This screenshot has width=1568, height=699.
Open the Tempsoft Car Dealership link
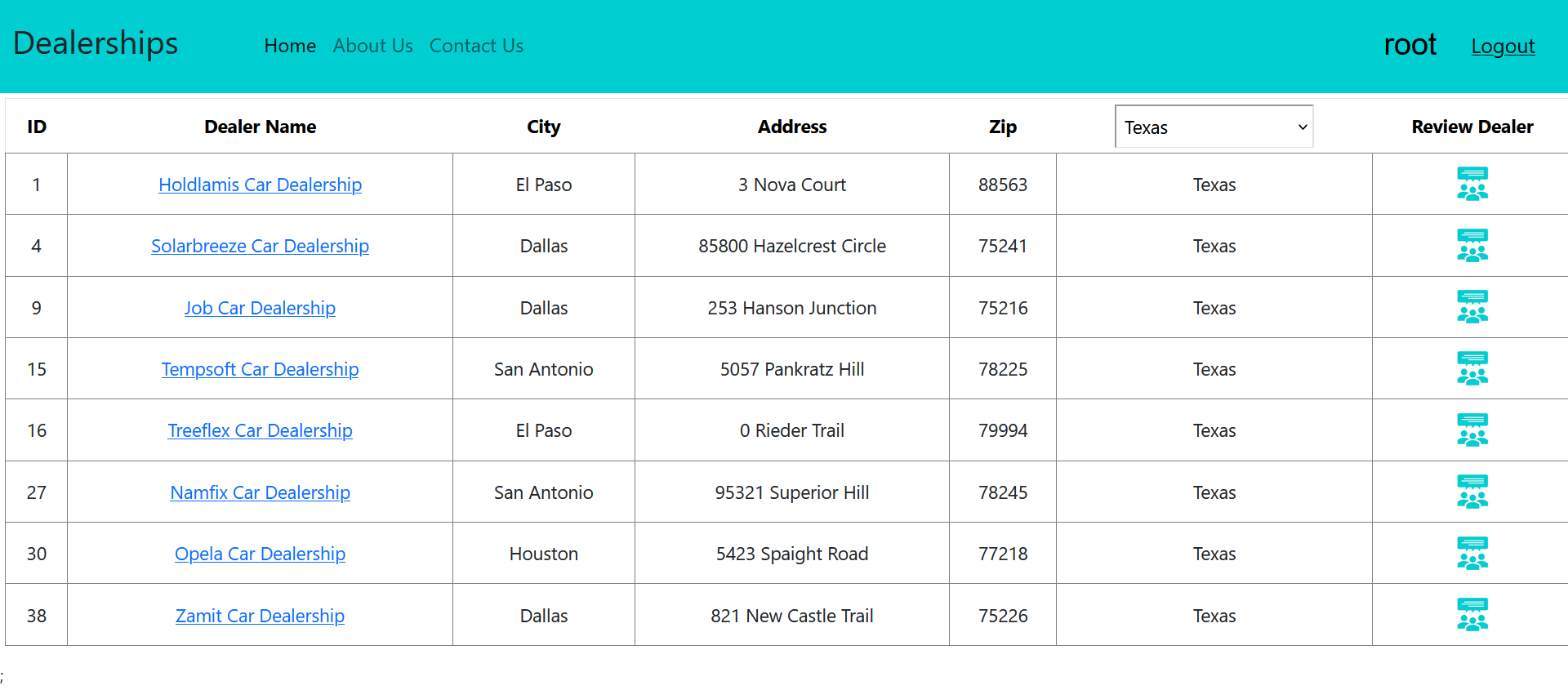[260, 369]
